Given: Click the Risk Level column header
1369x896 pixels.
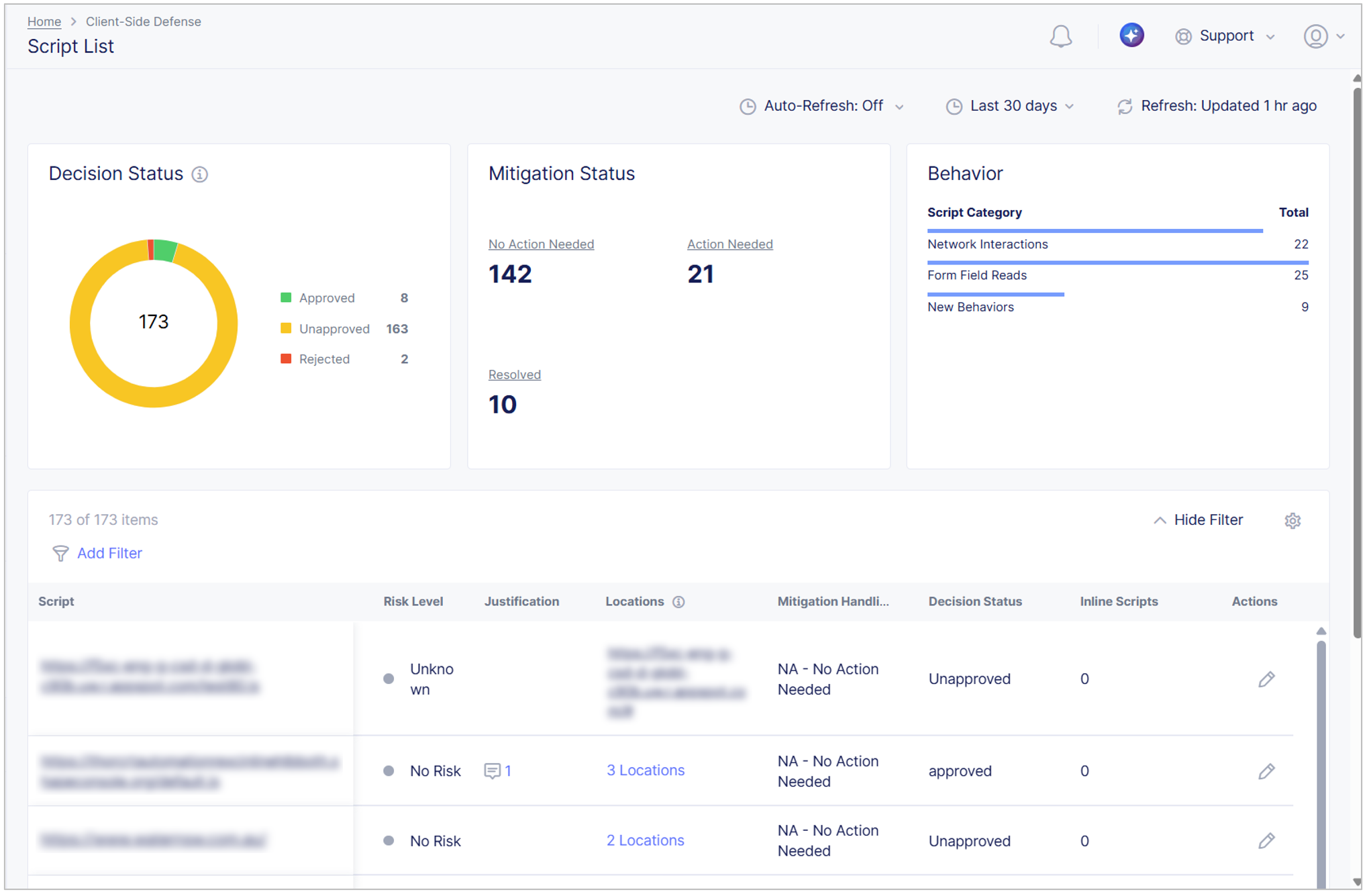Looking at the screenshot, I should [413, 601].
